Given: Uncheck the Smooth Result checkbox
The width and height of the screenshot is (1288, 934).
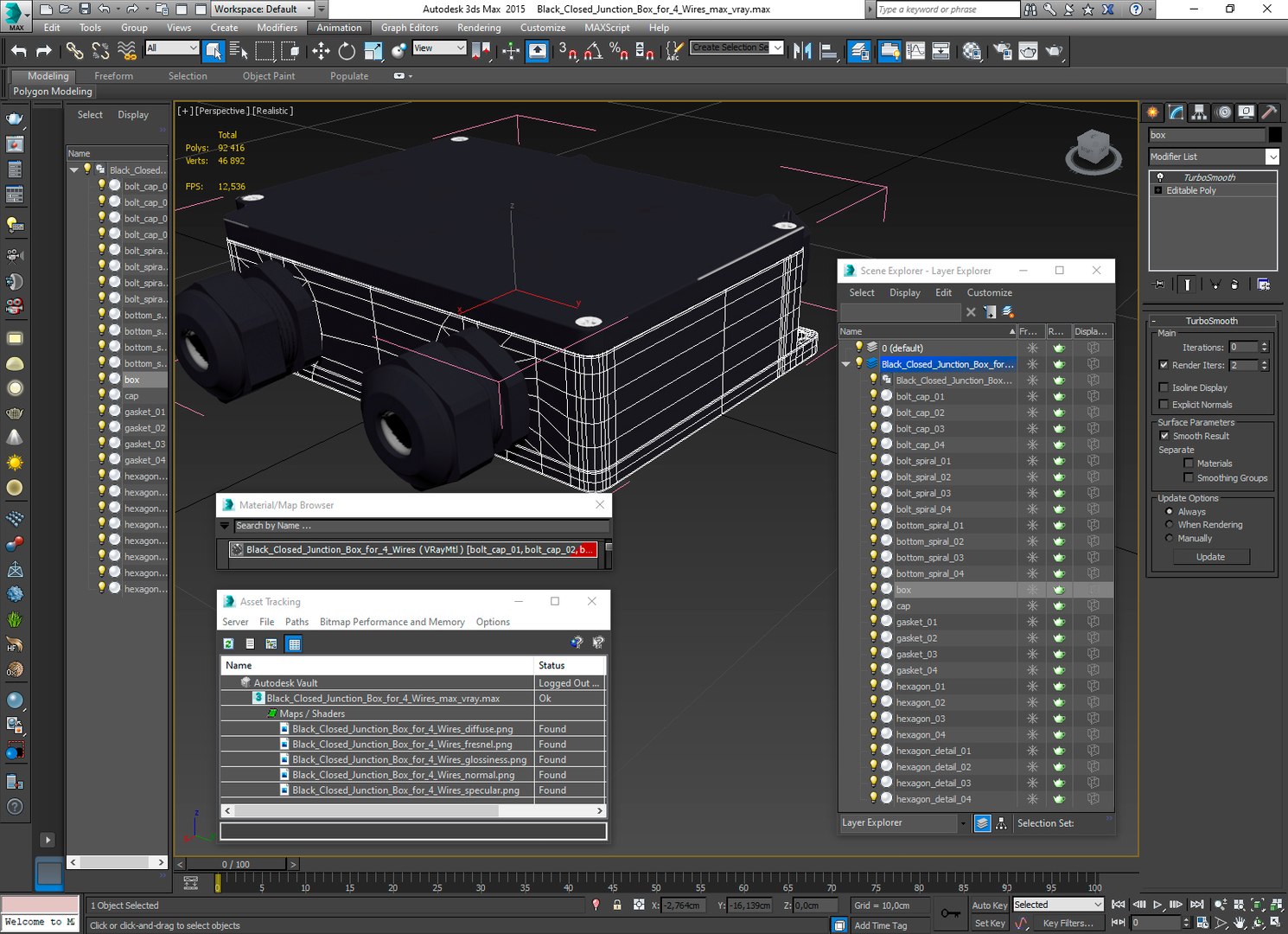Looking at the screenshot, I should click(1164, 436).
